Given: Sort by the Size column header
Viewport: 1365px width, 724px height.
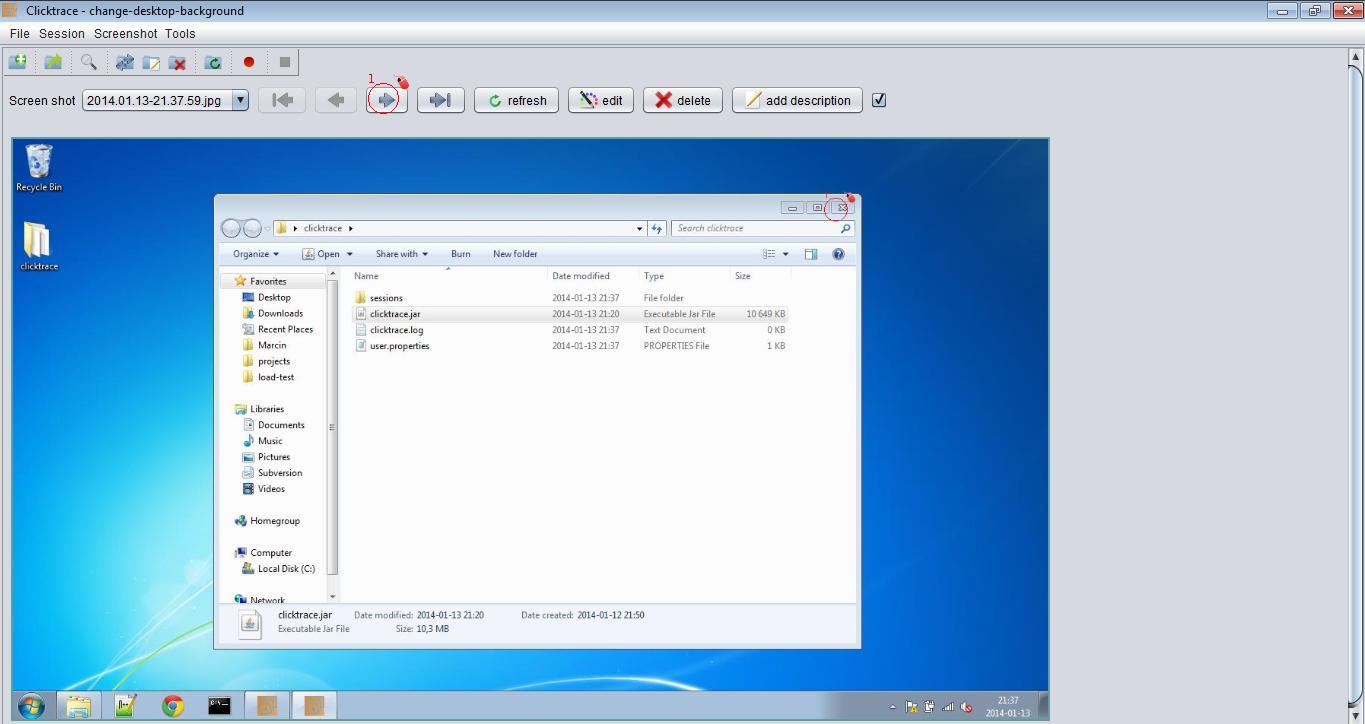Looking at the screenshot, I should (743, 276).
